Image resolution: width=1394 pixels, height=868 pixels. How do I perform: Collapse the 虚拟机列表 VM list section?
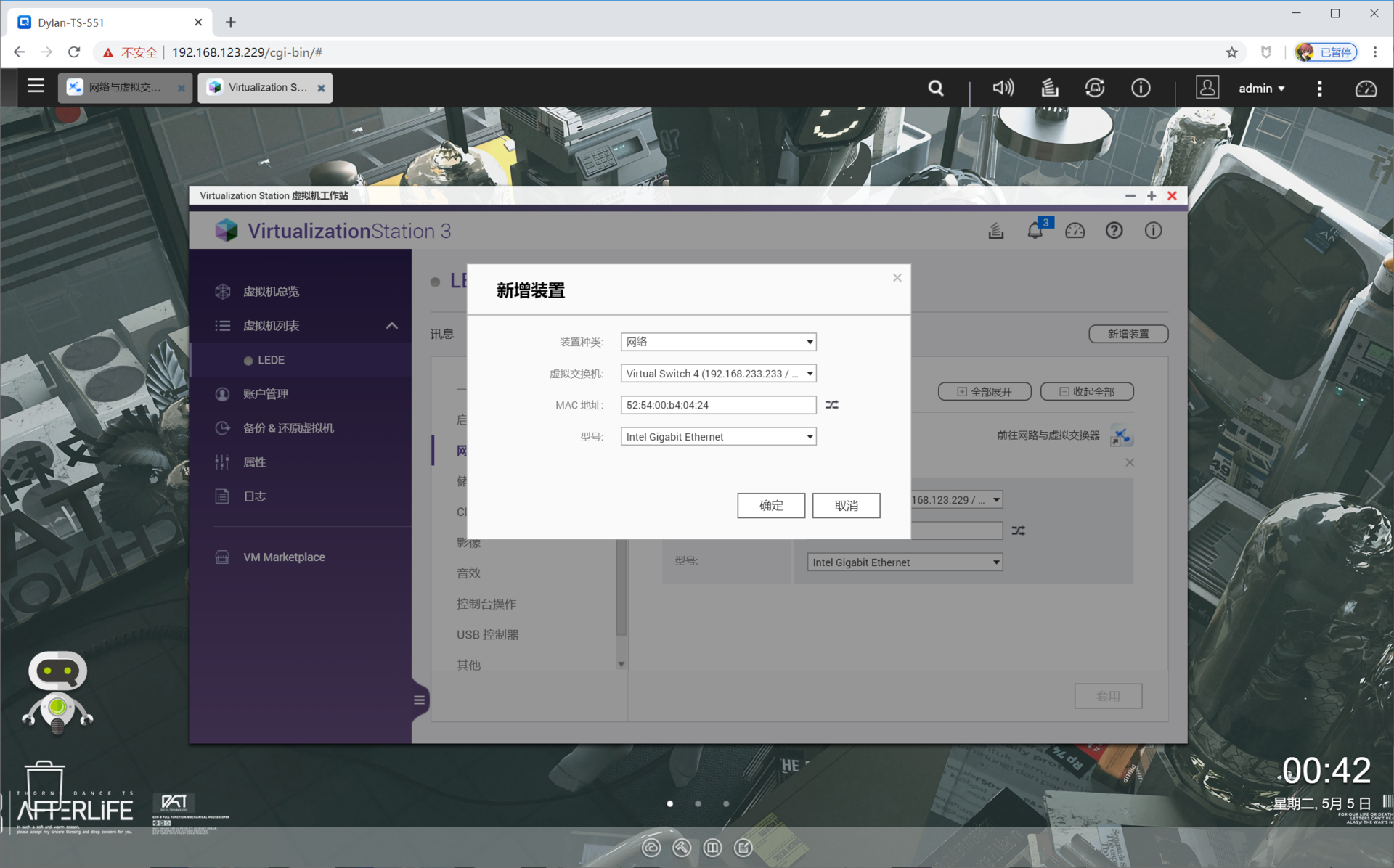391,326
